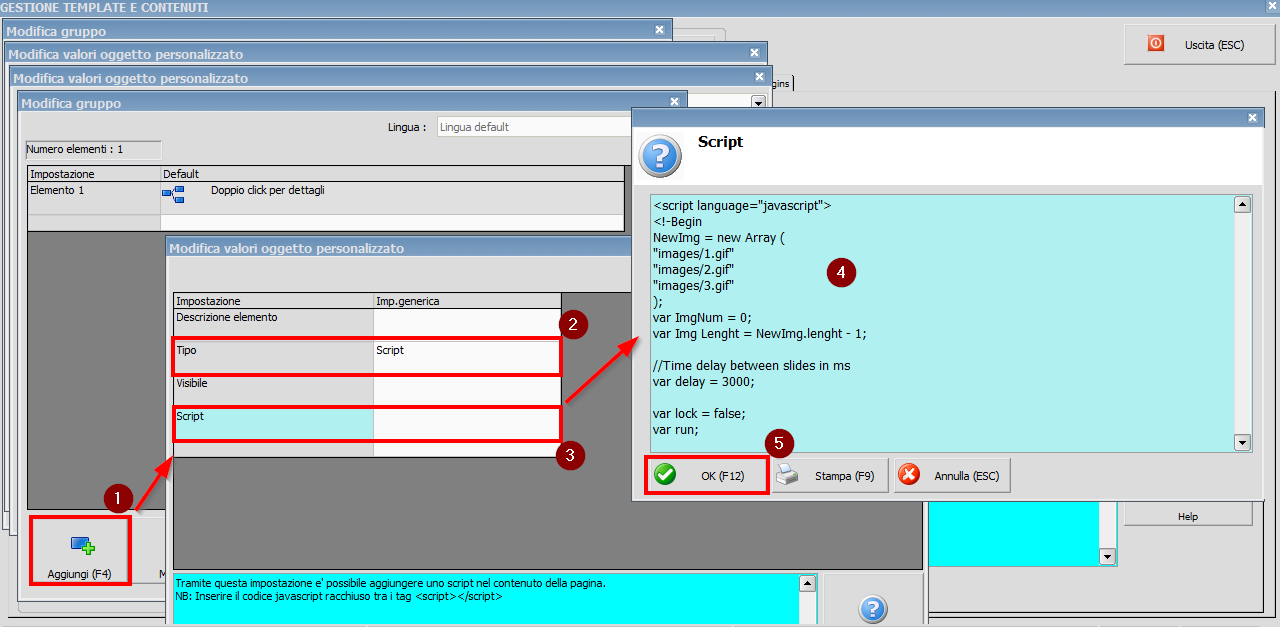Close the Script dialog window

1253,117
